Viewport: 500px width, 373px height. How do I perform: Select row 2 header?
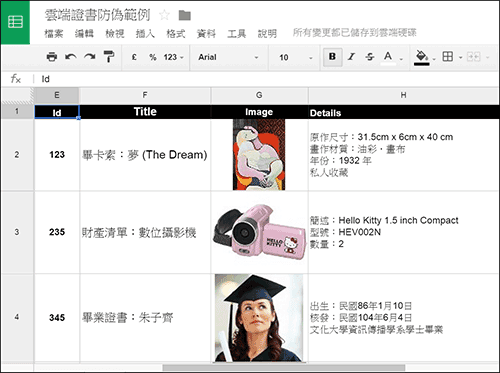point(17,155)
